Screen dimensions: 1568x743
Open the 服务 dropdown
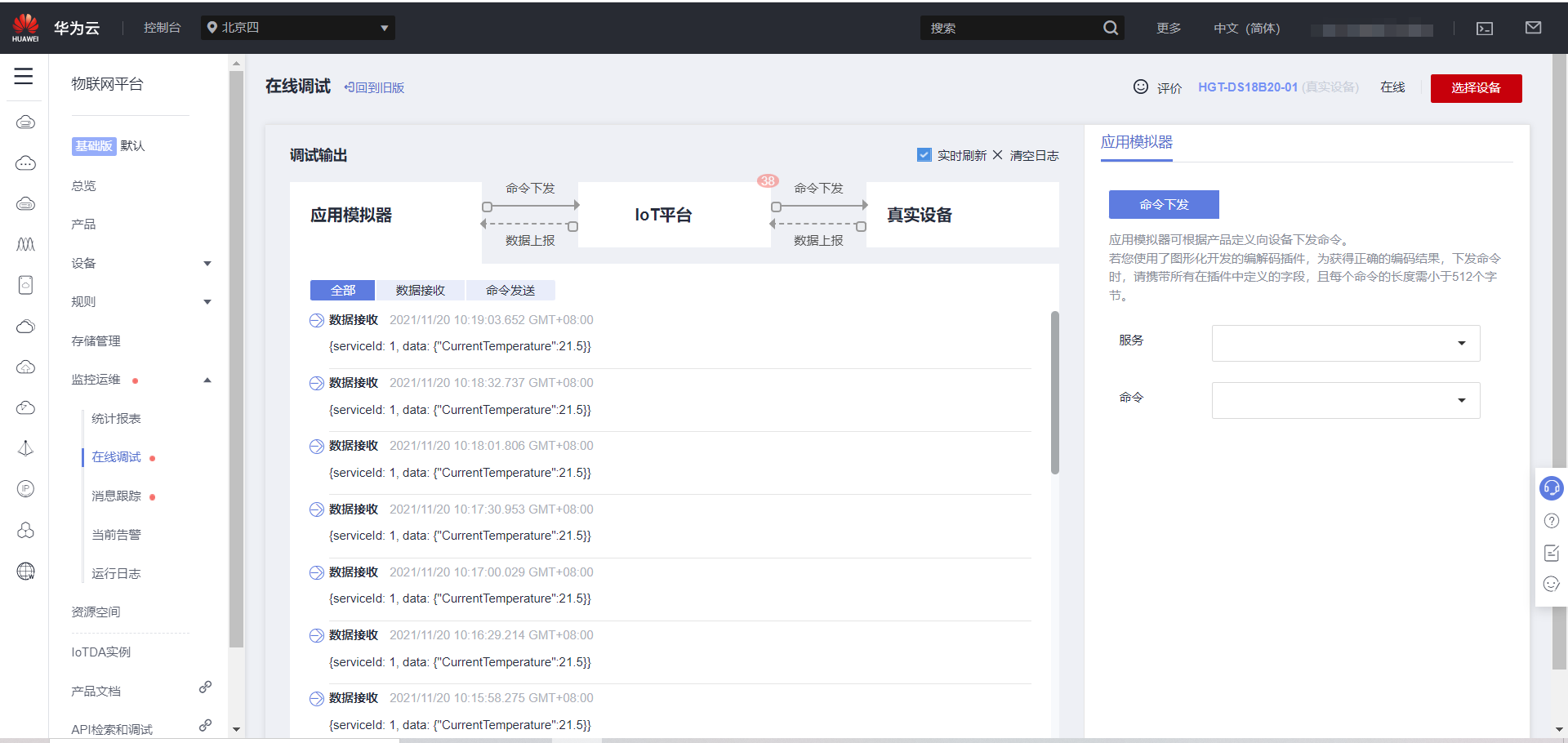(x=1346, y=343)
